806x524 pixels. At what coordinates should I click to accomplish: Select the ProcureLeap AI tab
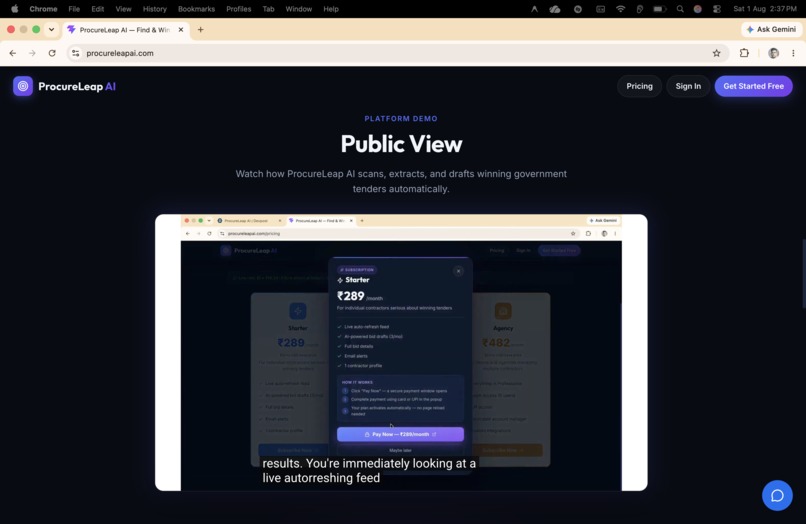coord(126,30)
